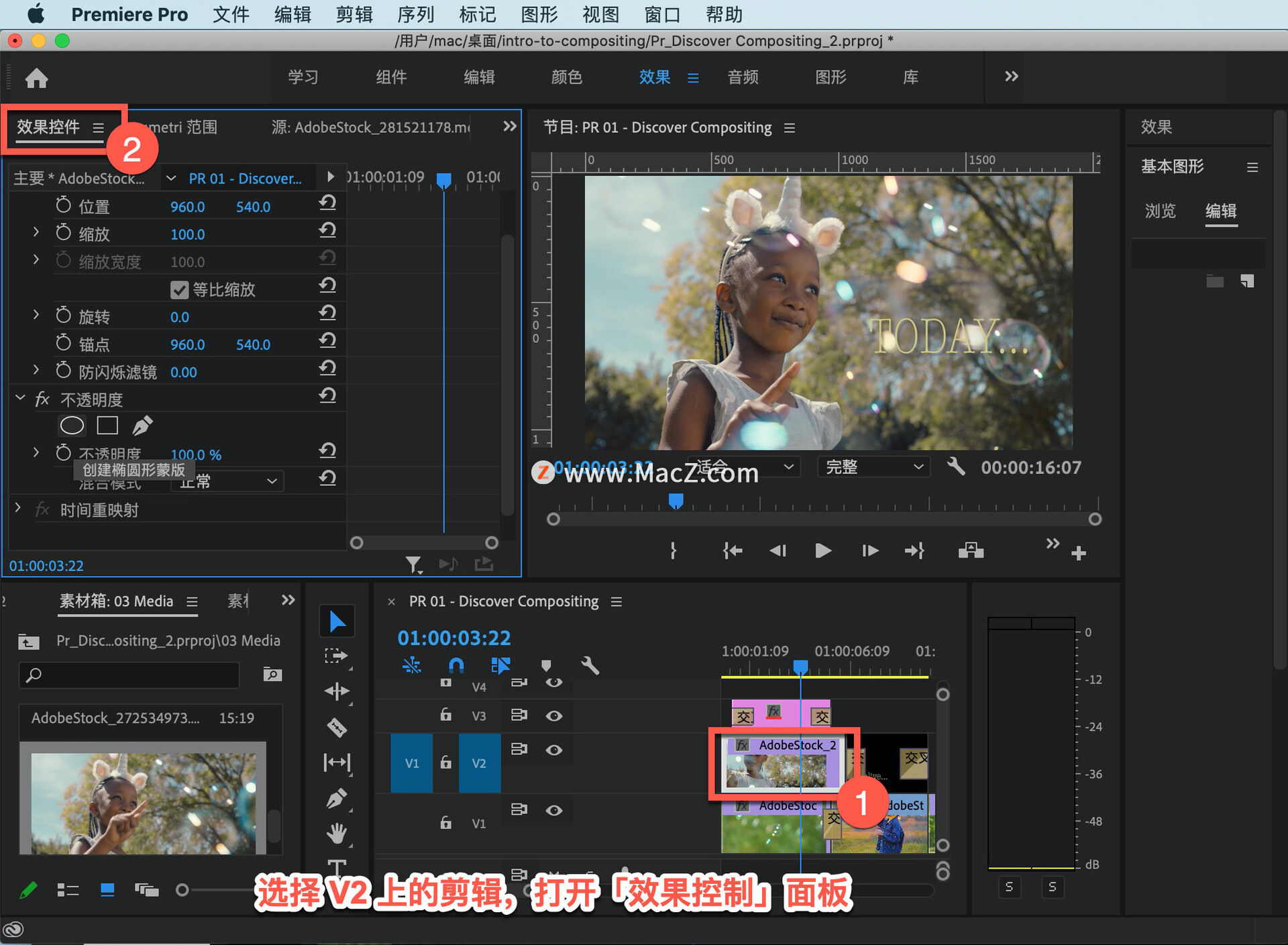Select the Razor tool

click(x=337, y=727)
